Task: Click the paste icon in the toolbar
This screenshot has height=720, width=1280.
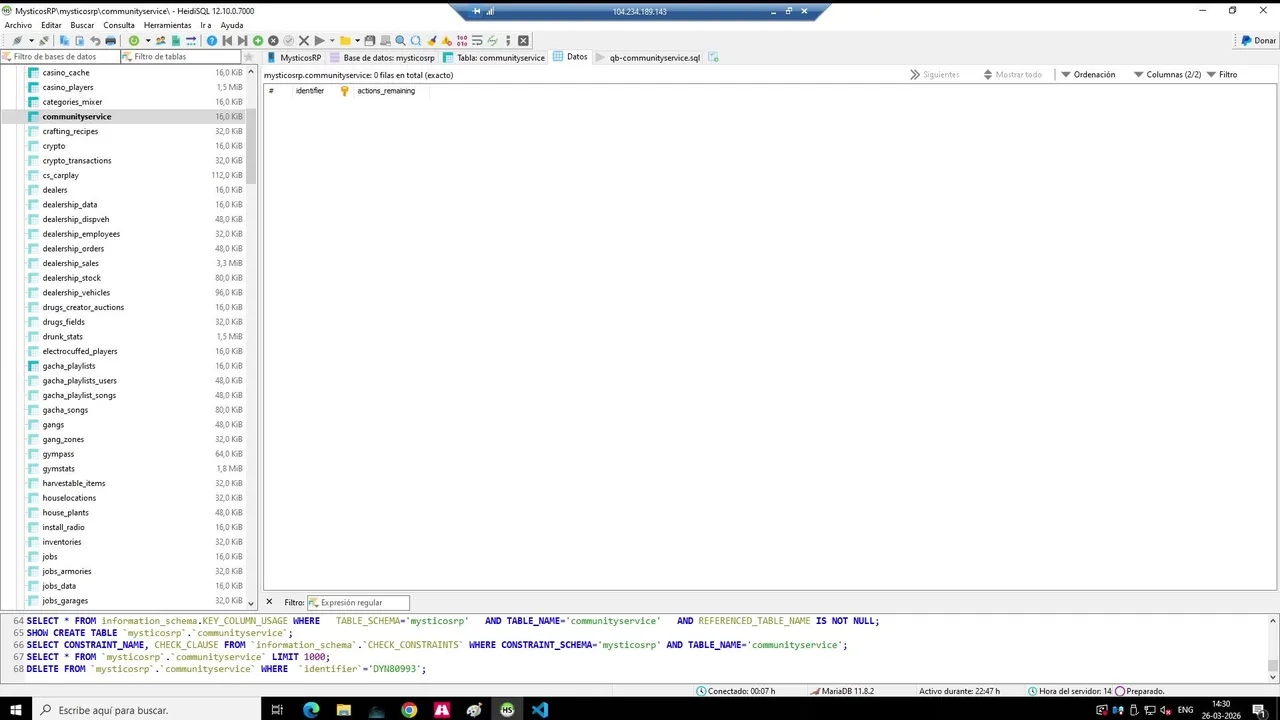Action: (x=80, y=41)
